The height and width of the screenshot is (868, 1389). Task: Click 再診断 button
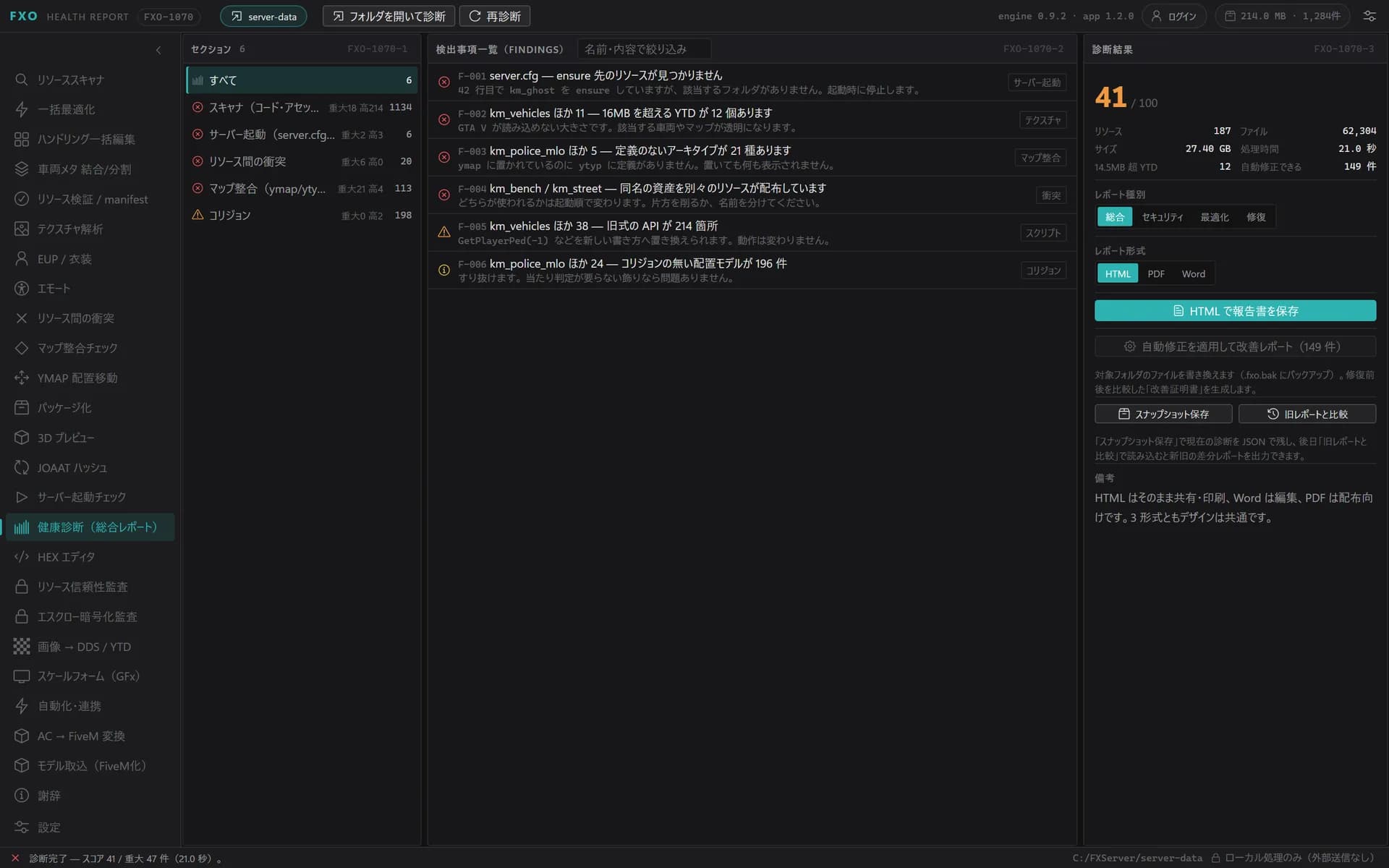coord(495,16)
